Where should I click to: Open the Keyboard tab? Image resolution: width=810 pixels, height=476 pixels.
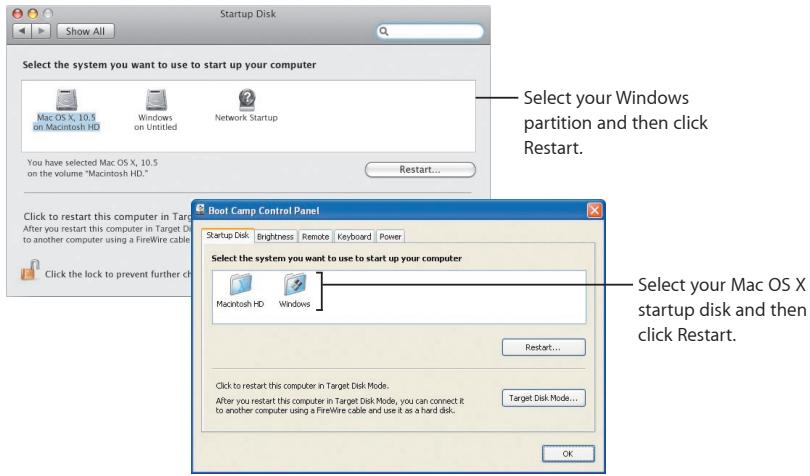(354, 236)
